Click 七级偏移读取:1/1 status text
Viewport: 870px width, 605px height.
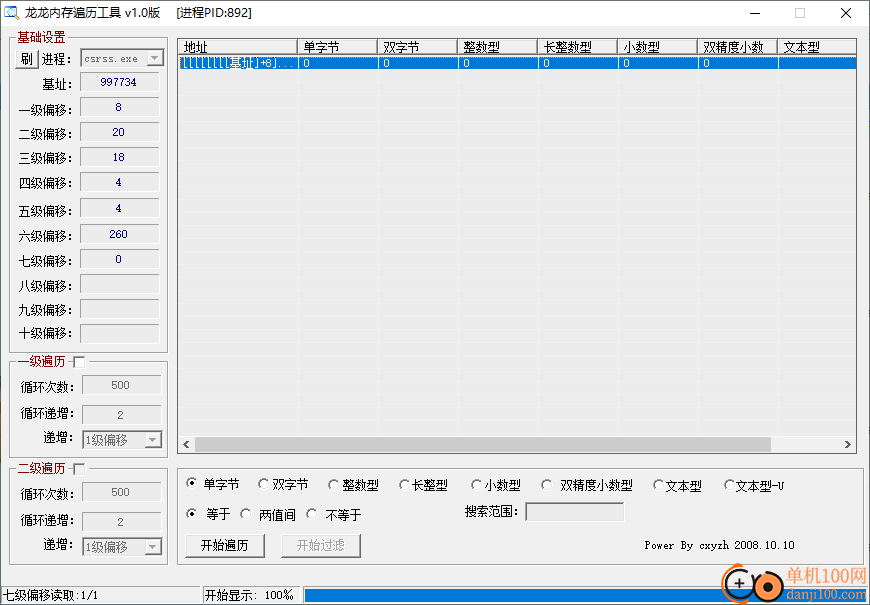click(x=51, y=596)
